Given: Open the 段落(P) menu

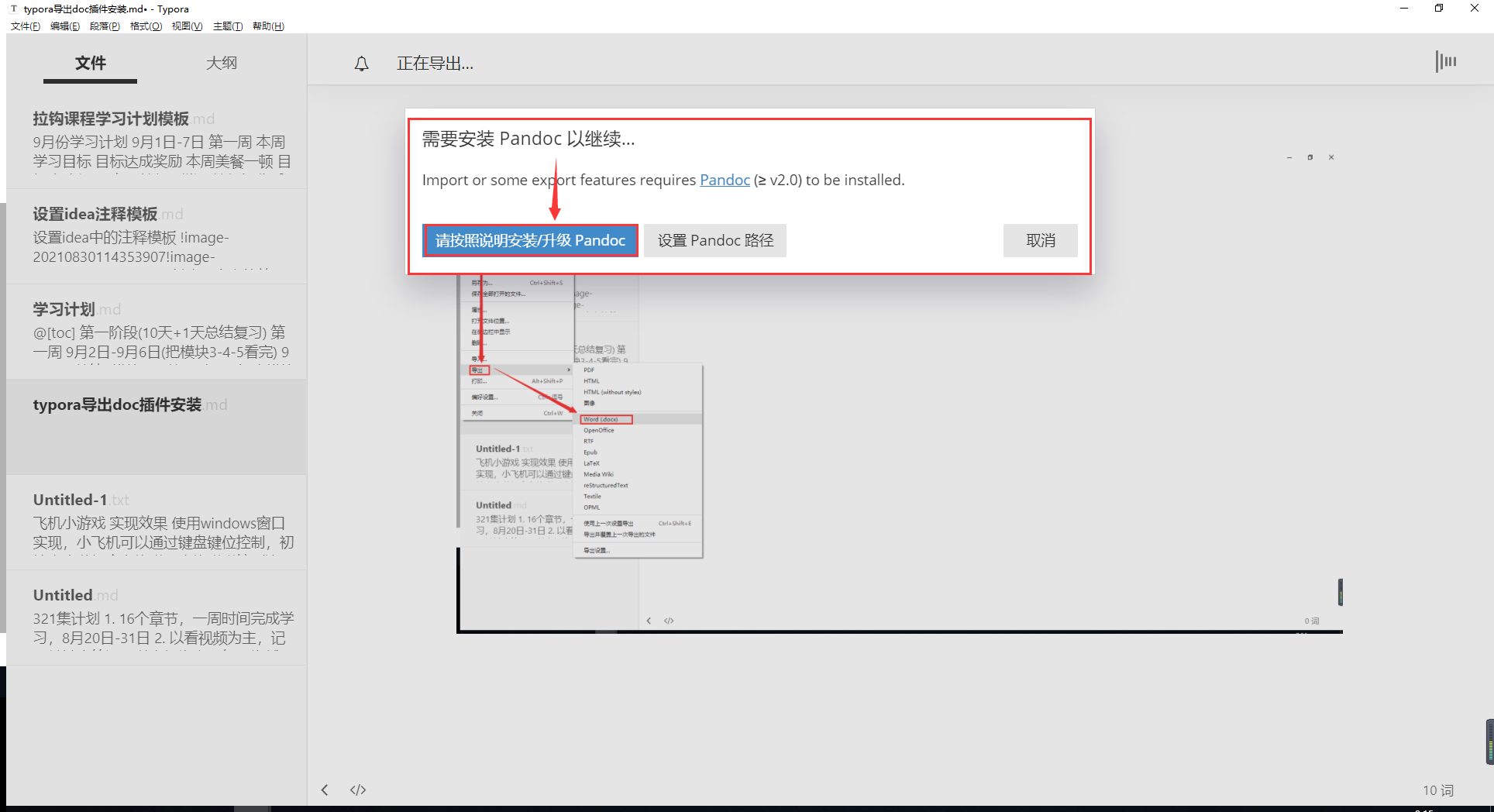Looking at the screenshot, I should point(105,26).
